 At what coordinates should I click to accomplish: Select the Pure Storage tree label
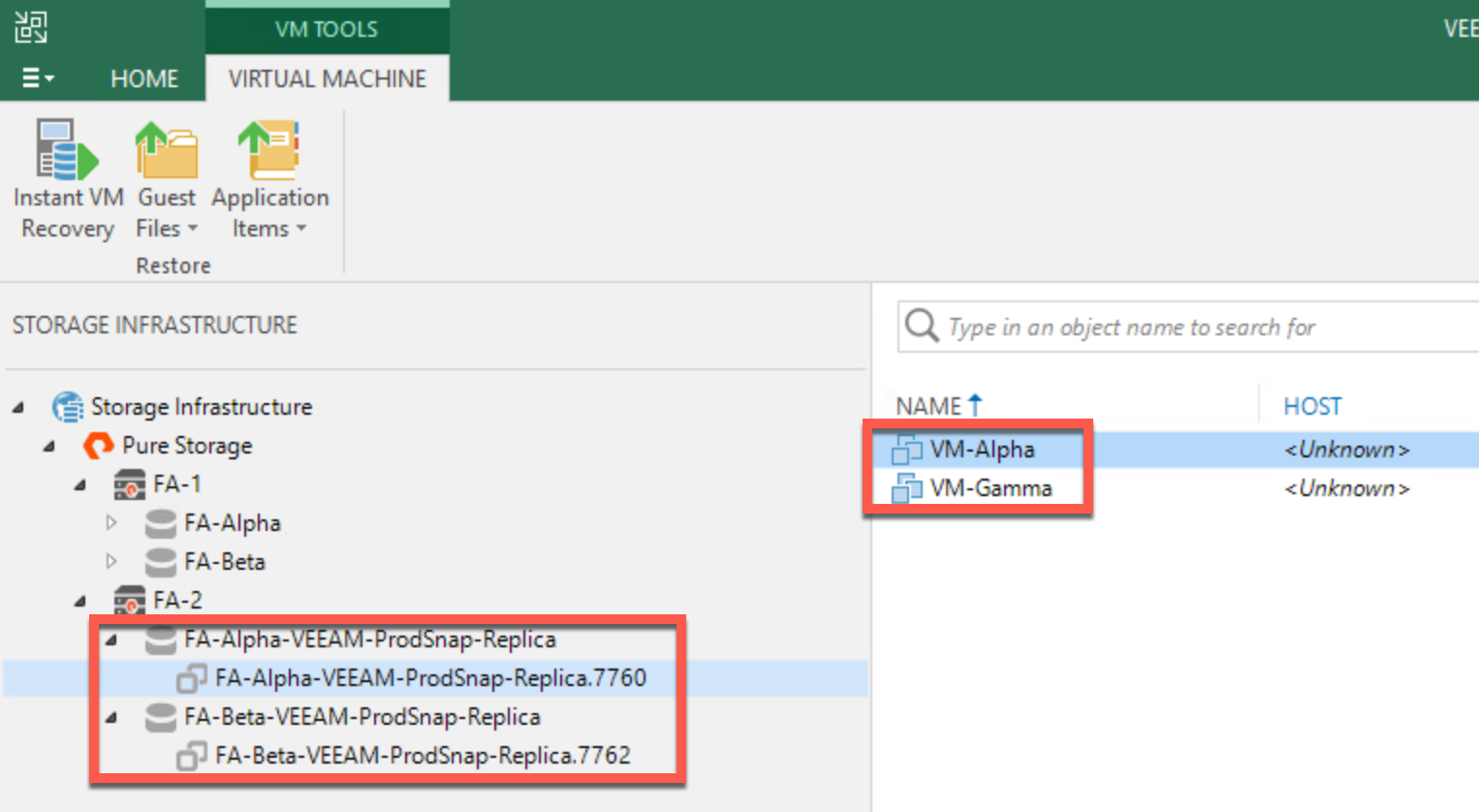point(187,446)
